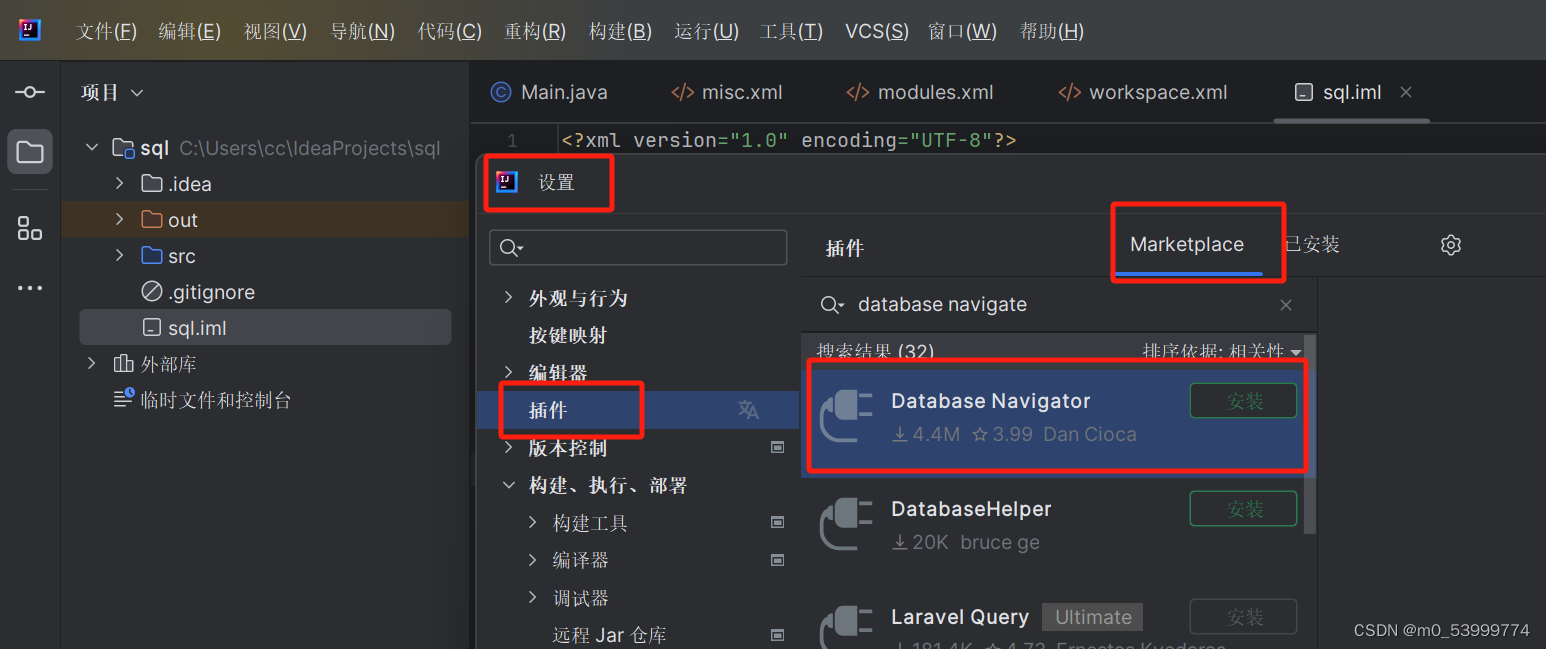Expand 版本控制 settings group
Image resolution: width=1546 pixels, height=649 pixels.
coord(508,447)
